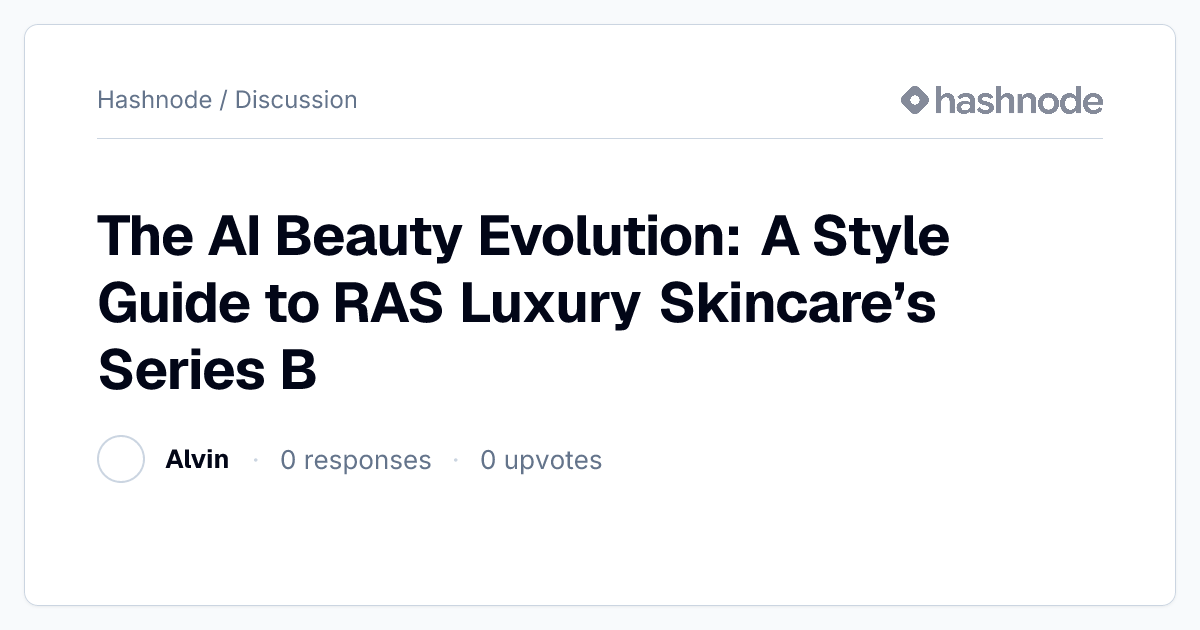
Task: Open the Hashnode / Discussion breadcrumb
Action: (227, 100)
